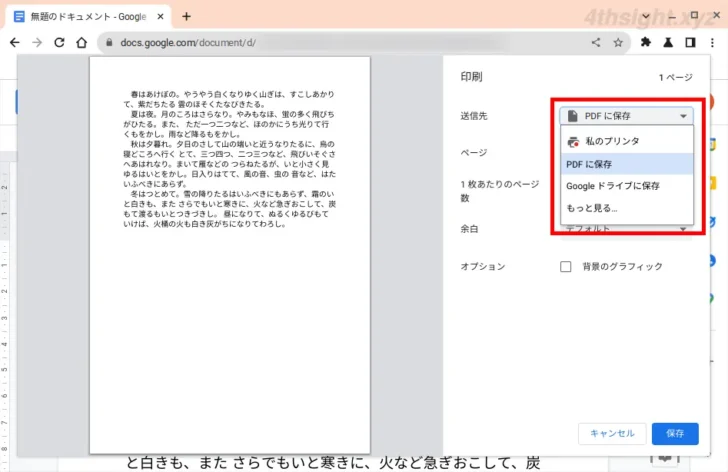
Task: Open the destination dropdown showing PDF に保存
Action: (x=626, y=116)
